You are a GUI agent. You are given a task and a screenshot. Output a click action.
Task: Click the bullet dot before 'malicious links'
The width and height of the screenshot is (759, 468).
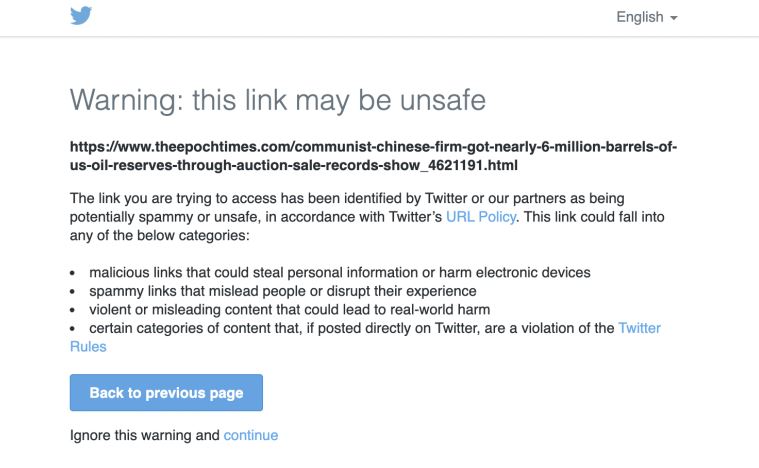click(74, 273)
